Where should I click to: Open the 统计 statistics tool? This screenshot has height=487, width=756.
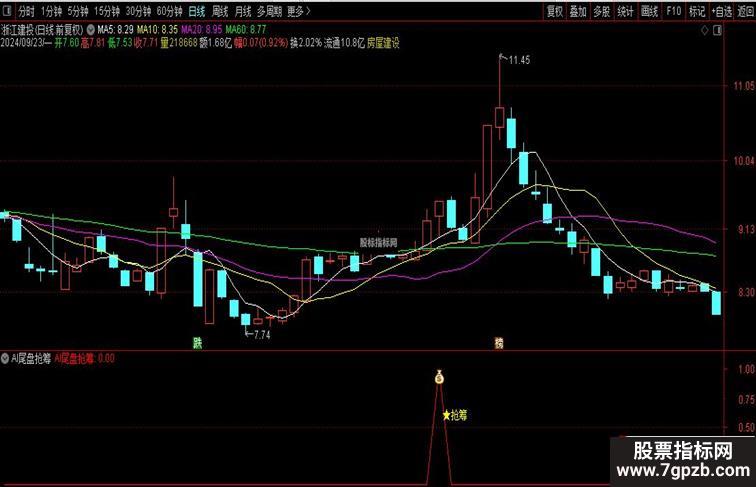[x=625, y=11]
